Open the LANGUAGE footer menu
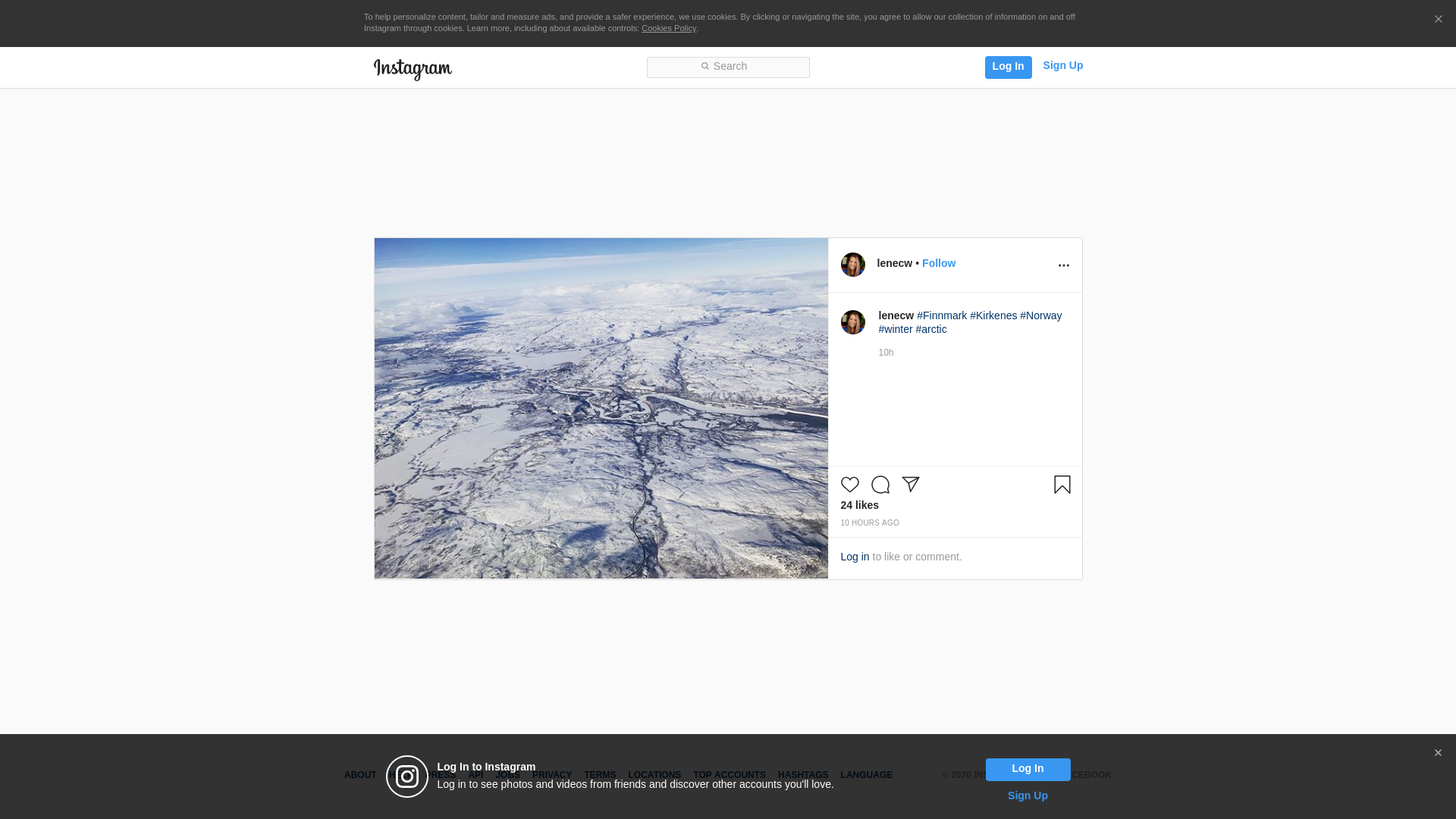The image size is (1456, 819). tap(866, 775)
